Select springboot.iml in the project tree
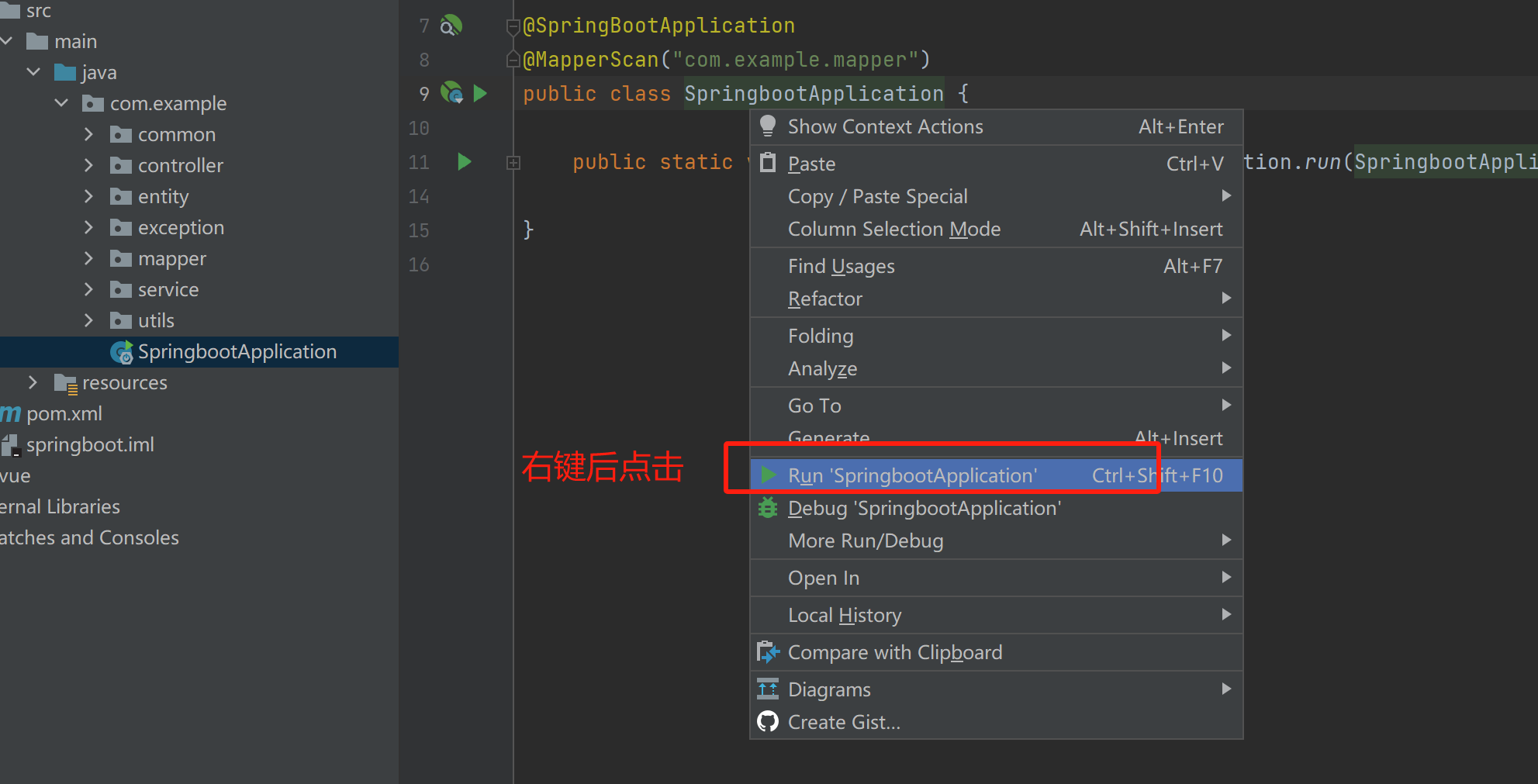The width and height of the screenshot is (1538, 784). [199, 444]
